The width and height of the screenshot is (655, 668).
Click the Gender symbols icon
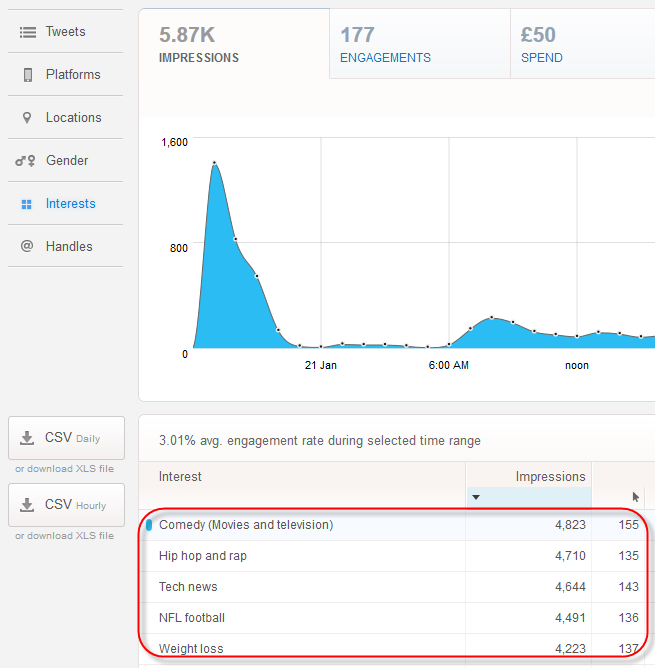[x=27, y=161]
